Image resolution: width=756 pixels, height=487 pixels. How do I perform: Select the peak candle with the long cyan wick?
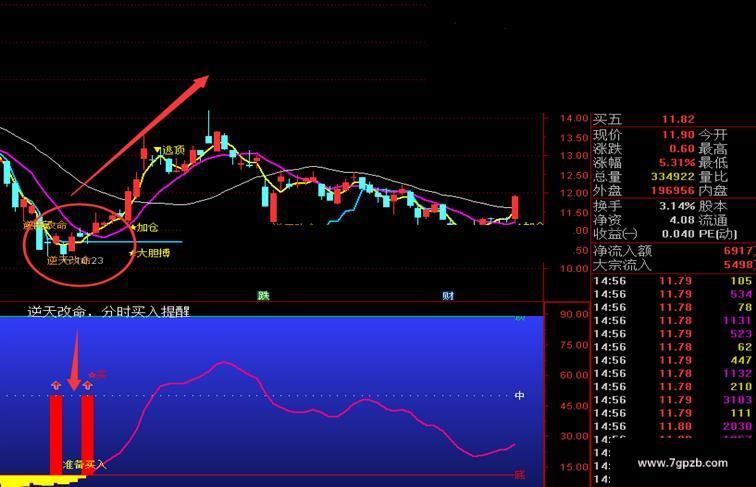[209, 128]
